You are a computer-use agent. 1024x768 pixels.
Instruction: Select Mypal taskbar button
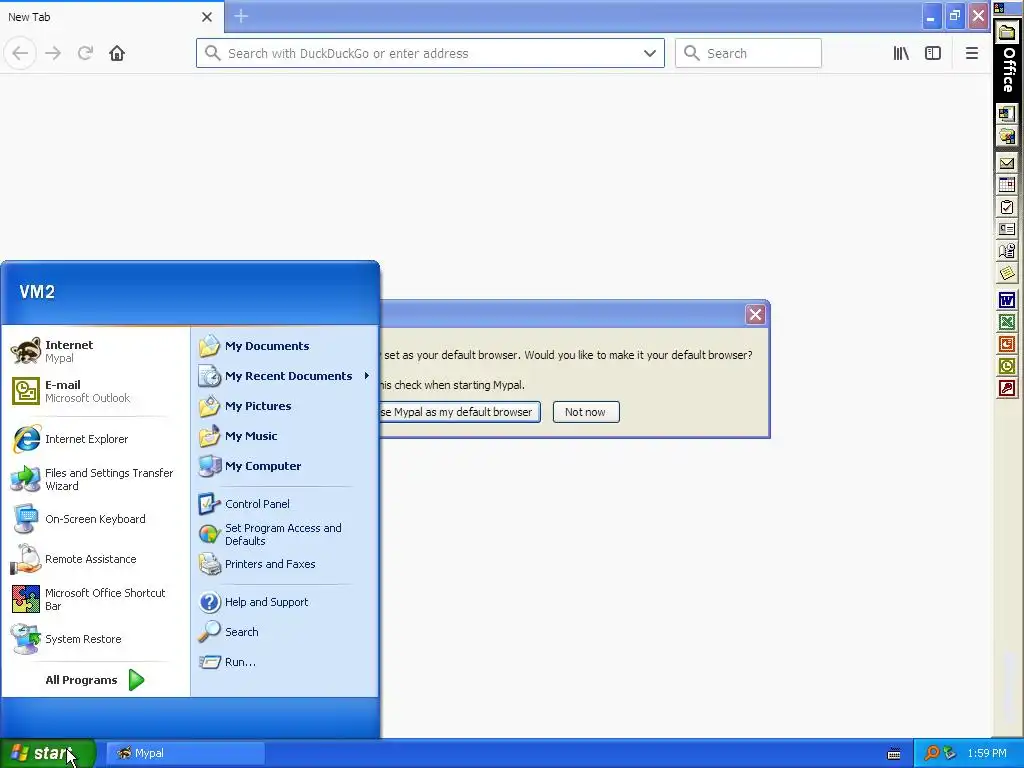(185, 753)
